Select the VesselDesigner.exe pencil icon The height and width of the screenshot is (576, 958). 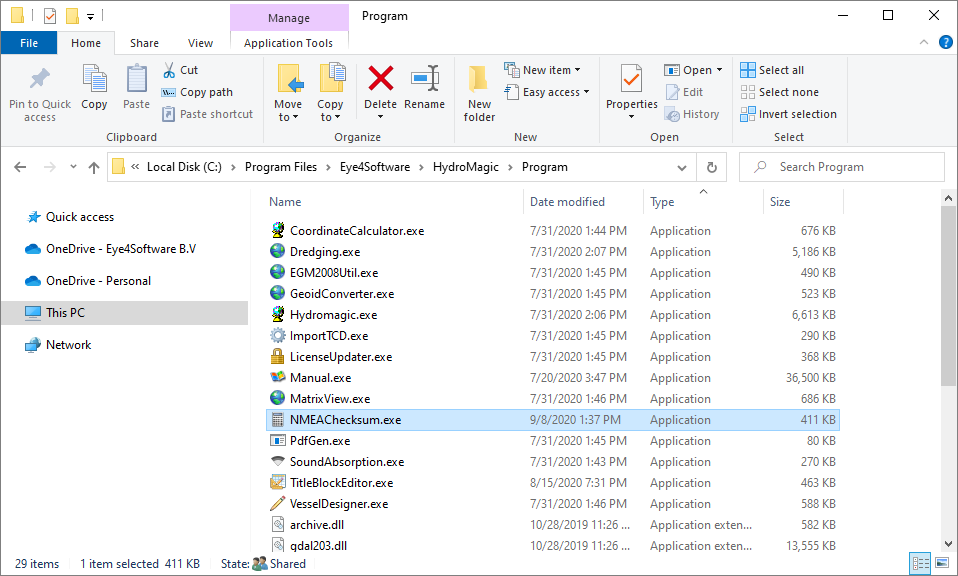[277, 503]
